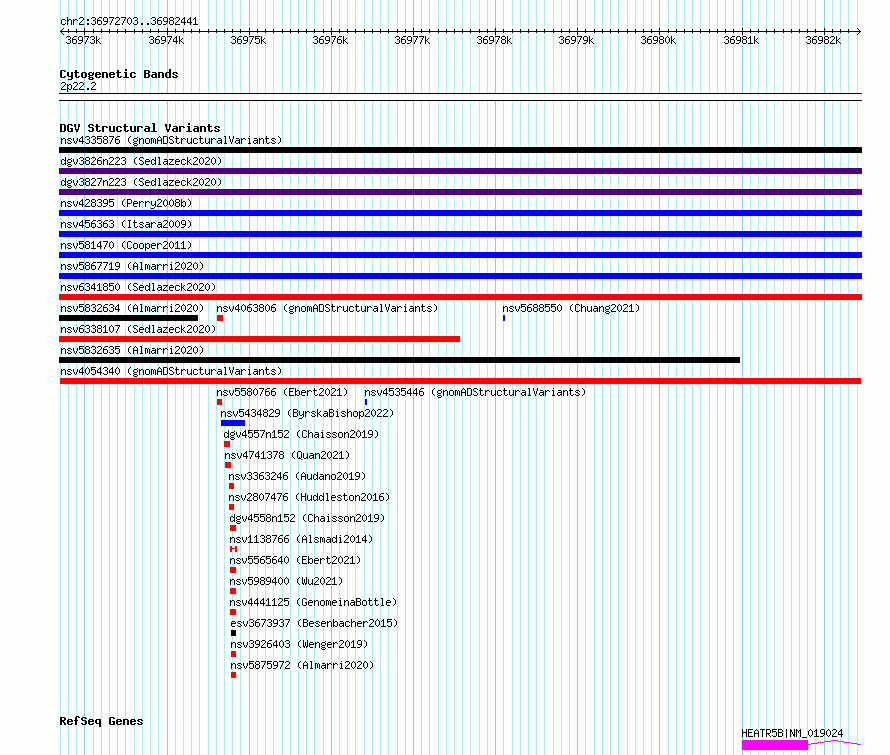890x755 pixels.
Task: Click the esv3673937 Besenbacher2015 text label
Action: tap(314, 623)
